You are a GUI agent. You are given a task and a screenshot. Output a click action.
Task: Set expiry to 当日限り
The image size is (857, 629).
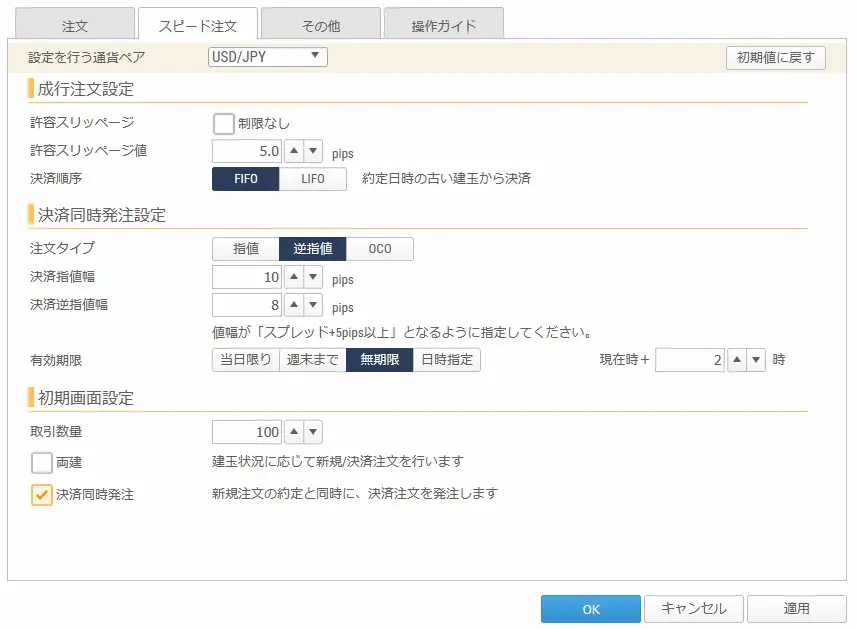pyautogui.click(x=248, y=360)
